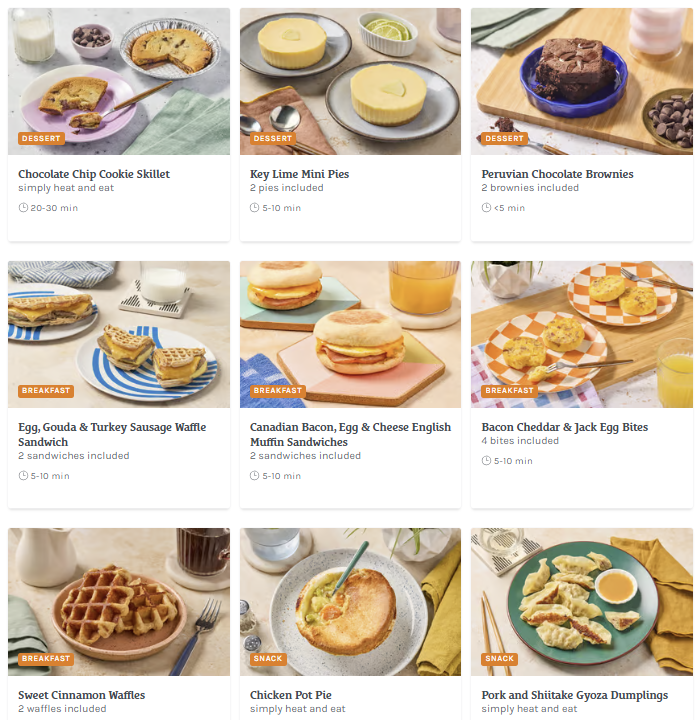Click DESSERT badge on Peruvian Chocolate Brownies photo
The width and height of the screenshot is (700, 720).
504,138
